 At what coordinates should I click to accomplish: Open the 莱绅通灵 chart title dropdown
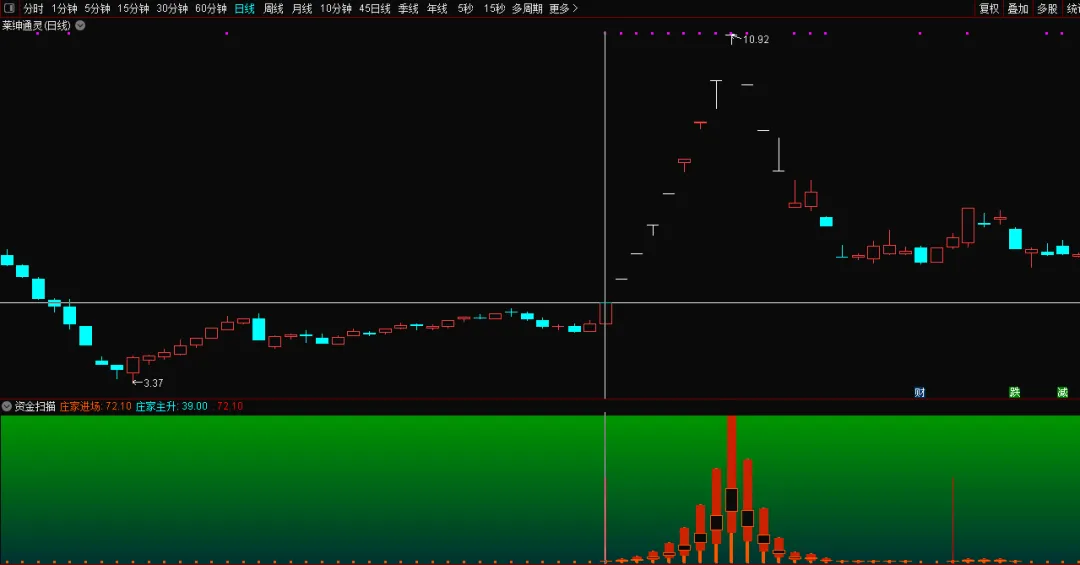coord(80,26)
